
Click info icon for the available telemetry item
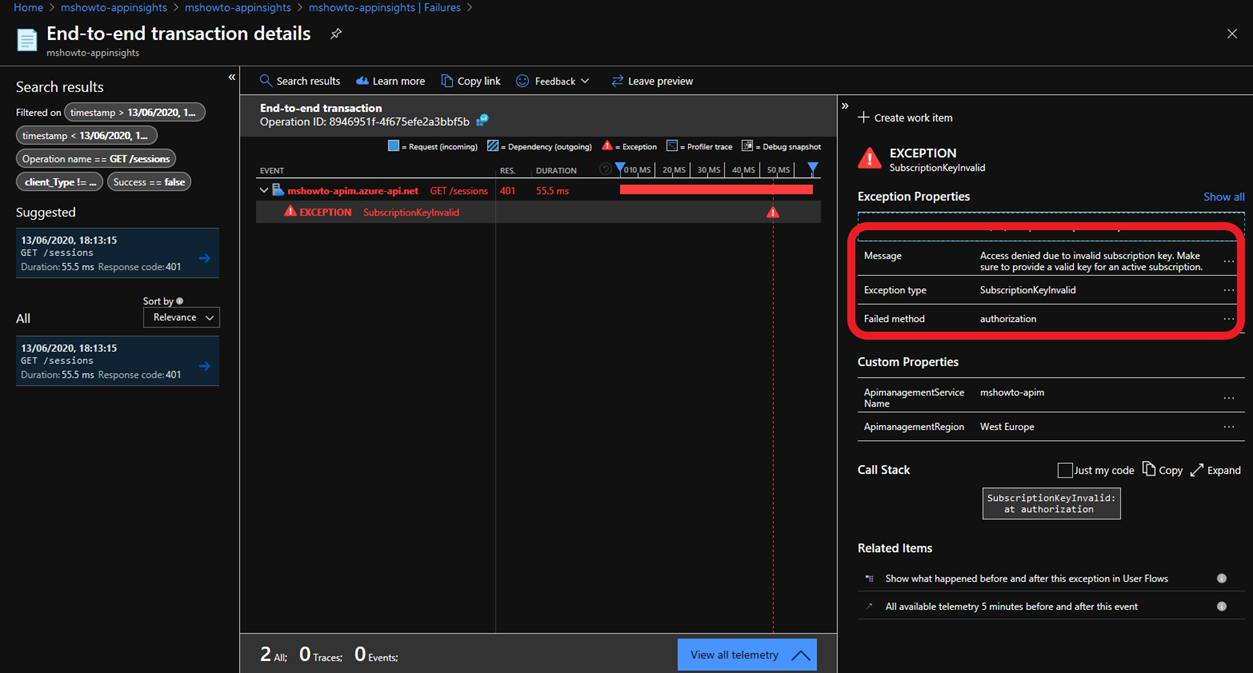coord(1222,607)
